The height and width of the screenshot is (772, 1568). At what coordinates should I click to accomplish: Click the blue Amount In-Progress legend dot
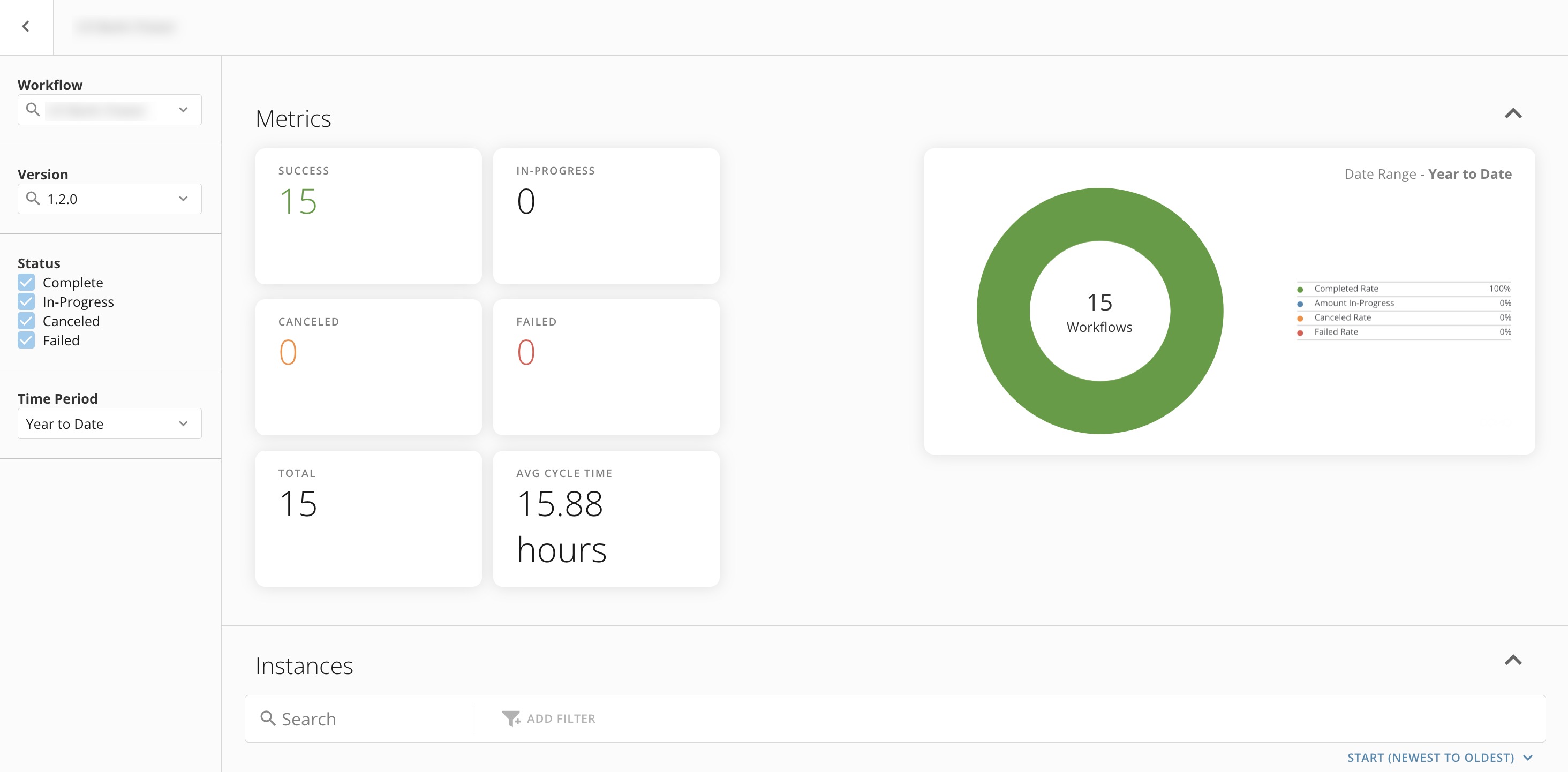[1300, 303]
